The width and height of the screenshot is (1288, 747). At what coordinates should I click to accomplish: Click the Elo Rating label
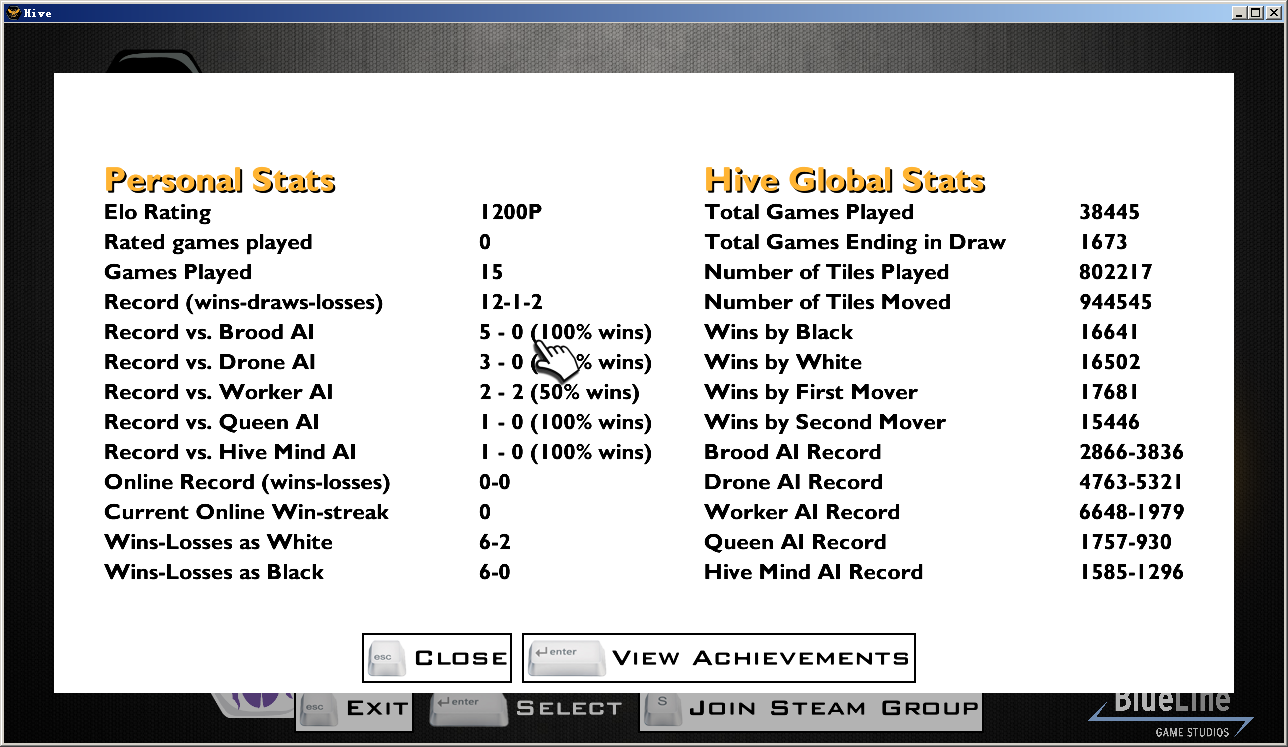[158, 212]
